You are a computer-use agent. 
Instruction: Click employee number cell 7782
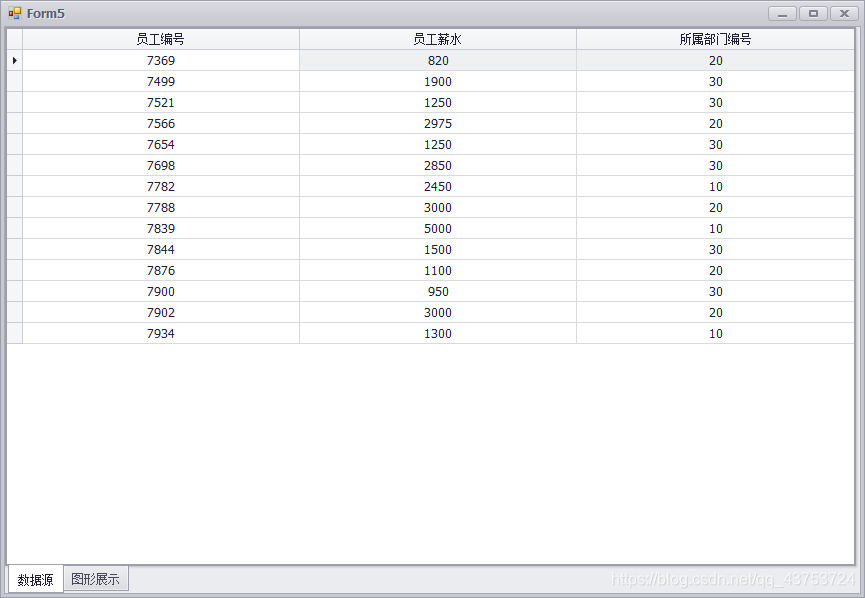[x=161, y=186]
